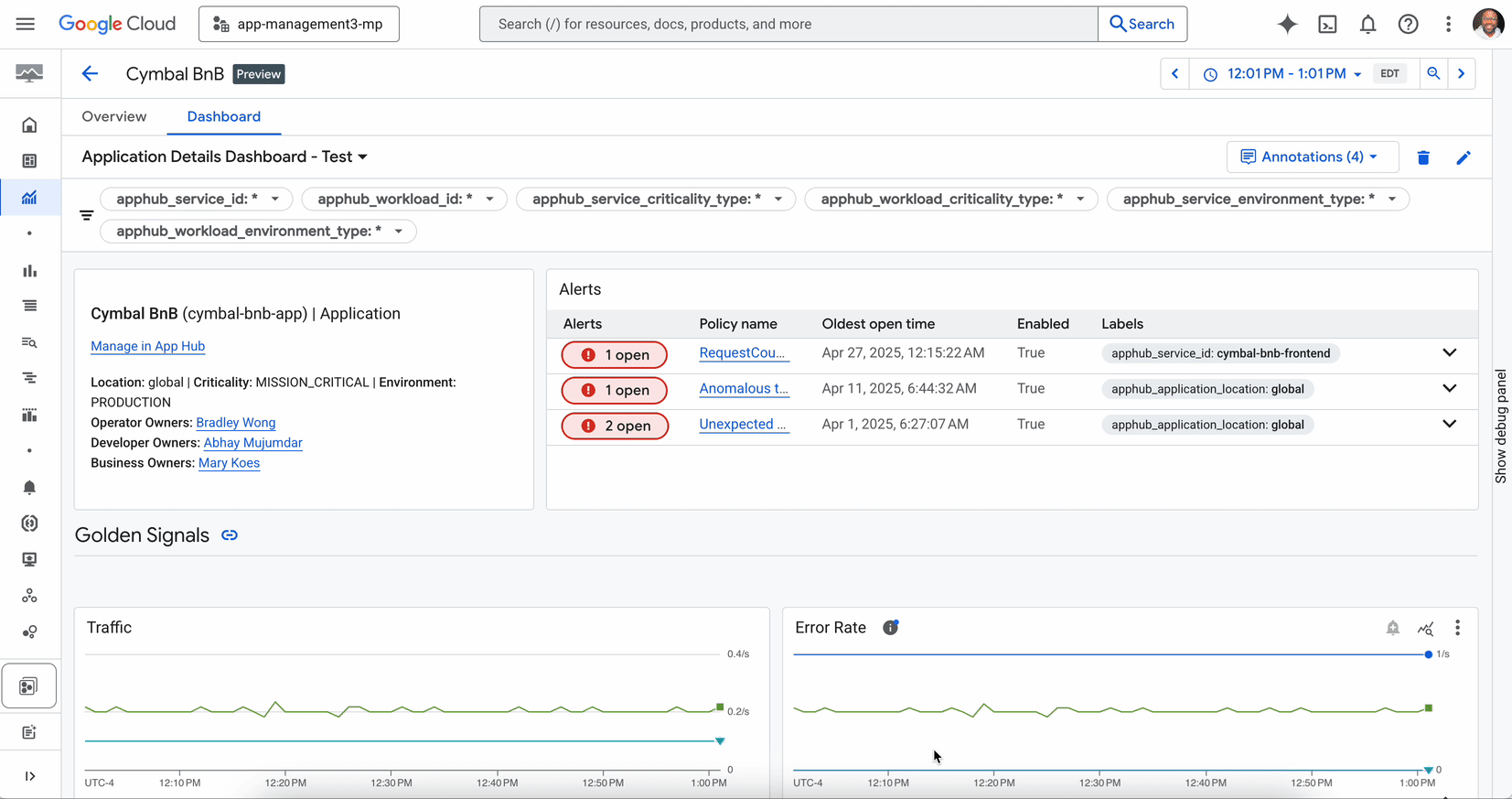
Task: Go back with the arrow beside Cymbal BnB
Action: [x=90, y=74]
